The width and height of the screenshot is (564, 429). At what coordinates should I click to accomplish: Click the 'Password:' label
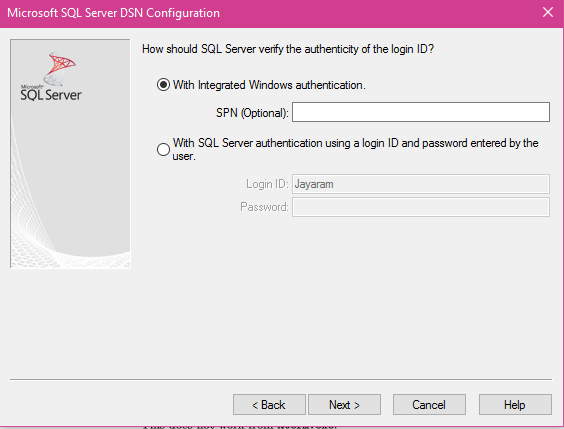264,207
